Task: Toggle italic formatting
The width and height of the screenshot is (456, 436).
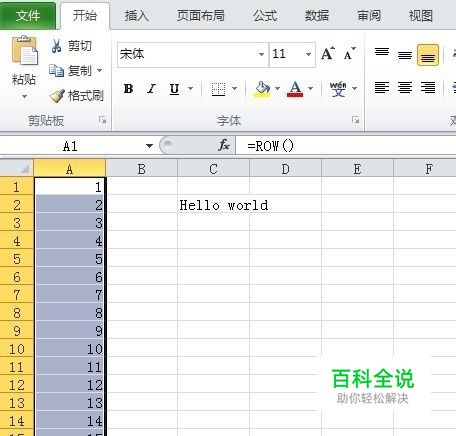Action: [x=151, y=89]
